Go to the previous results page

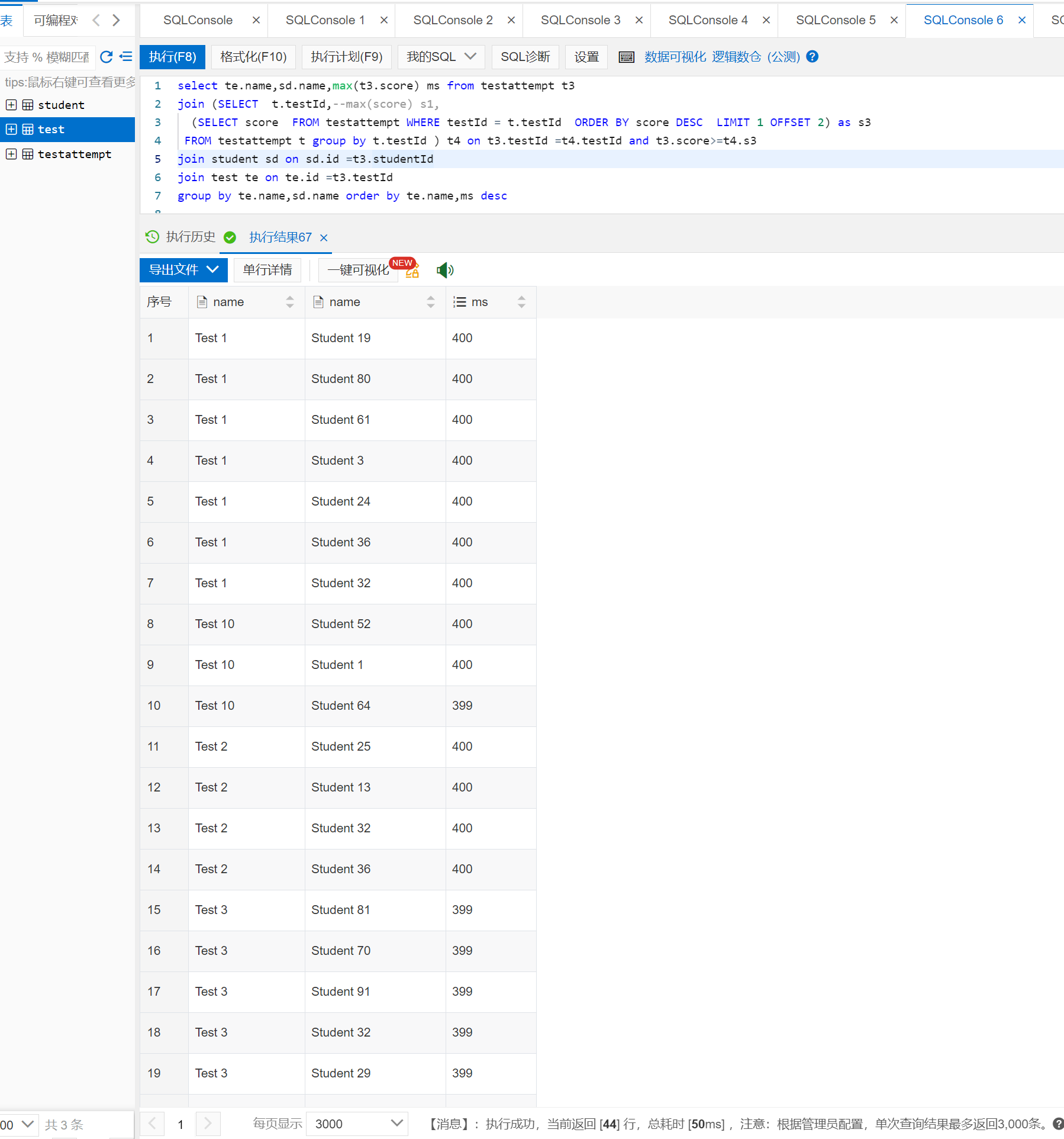[x=152, y=1124]
